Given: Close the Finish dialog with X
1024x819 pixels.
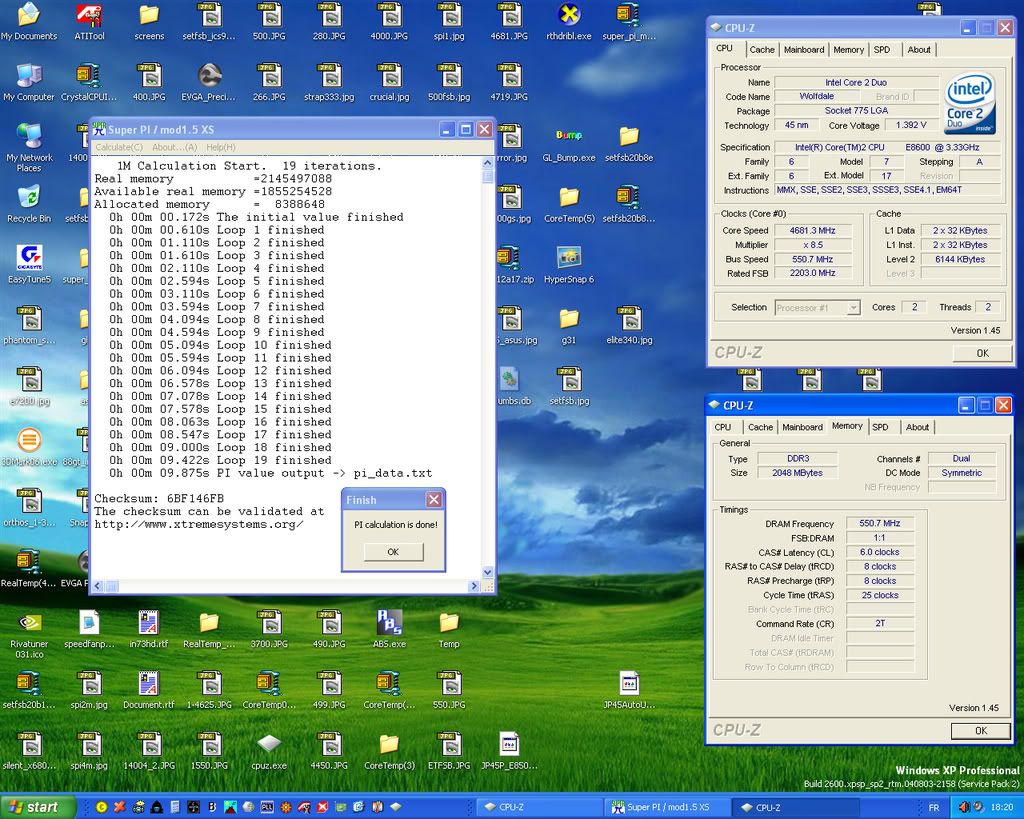Looking at the screenshot, I should [x=433, y=500].
